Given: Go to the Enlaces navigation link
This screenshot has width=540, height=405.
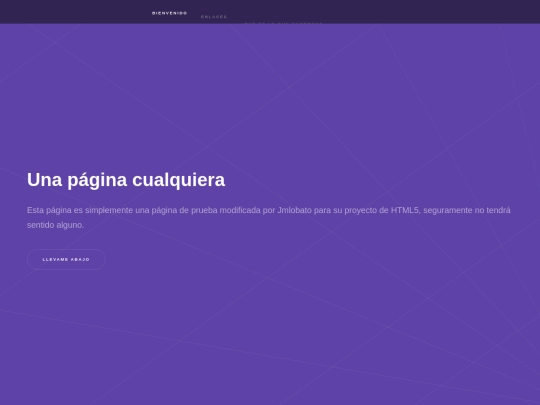Looking at the screenshot, I should 214,17.
